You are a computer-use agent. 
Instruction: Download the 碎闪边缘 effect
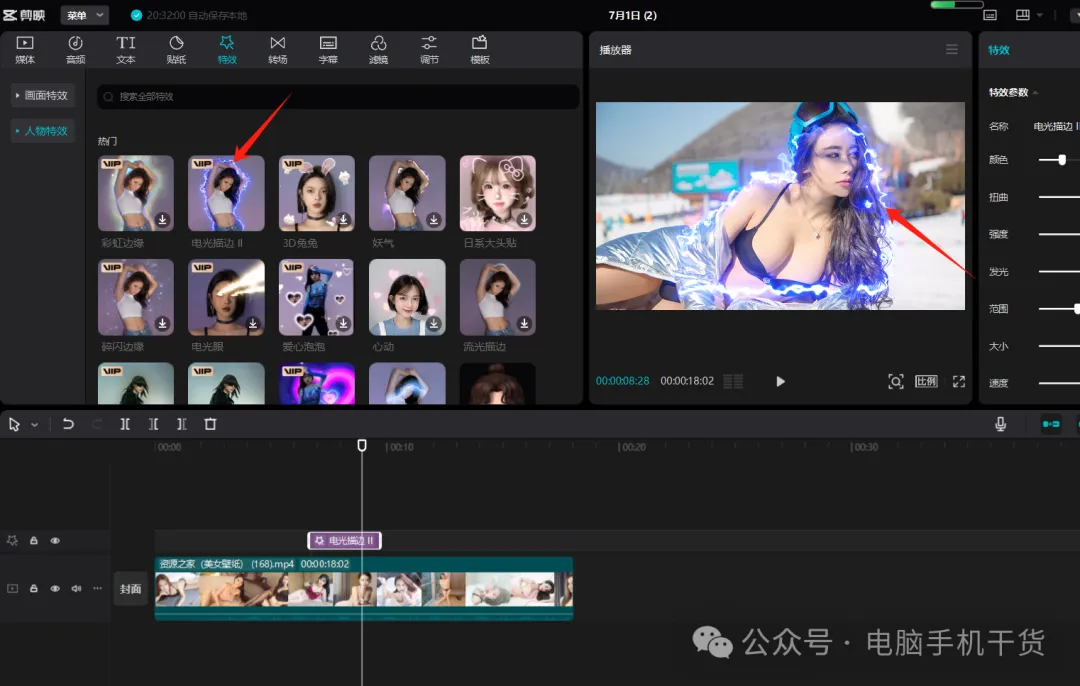(163, 323)
